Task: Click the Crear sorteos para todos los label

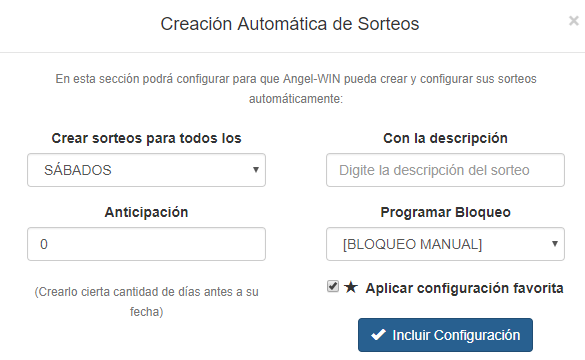Action: [x=146, y=138]
